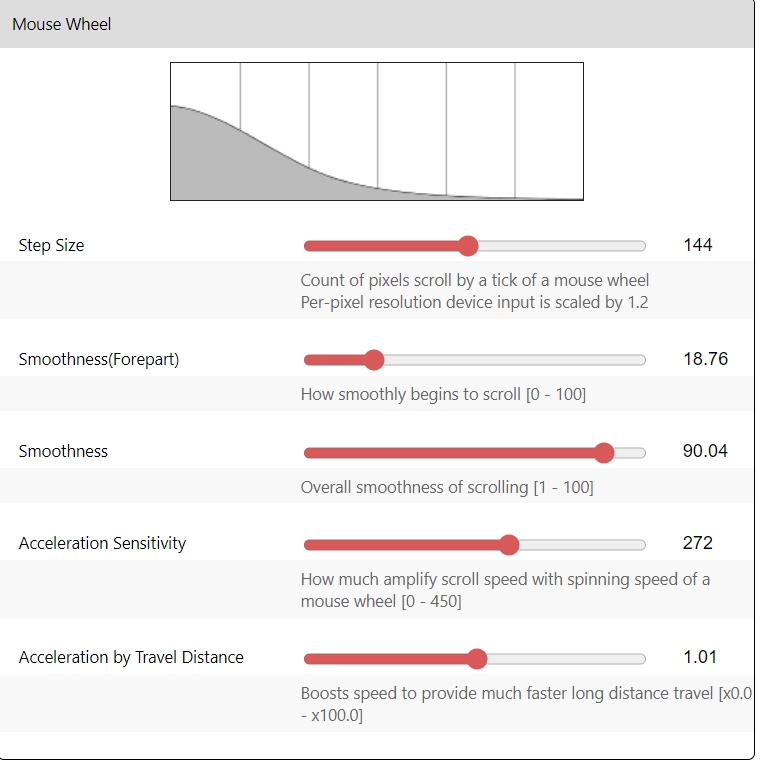Select the Smoothness(Forepart) value 18.76
Image resolution: width=761 pixels, height=760 pixels.
705,359
